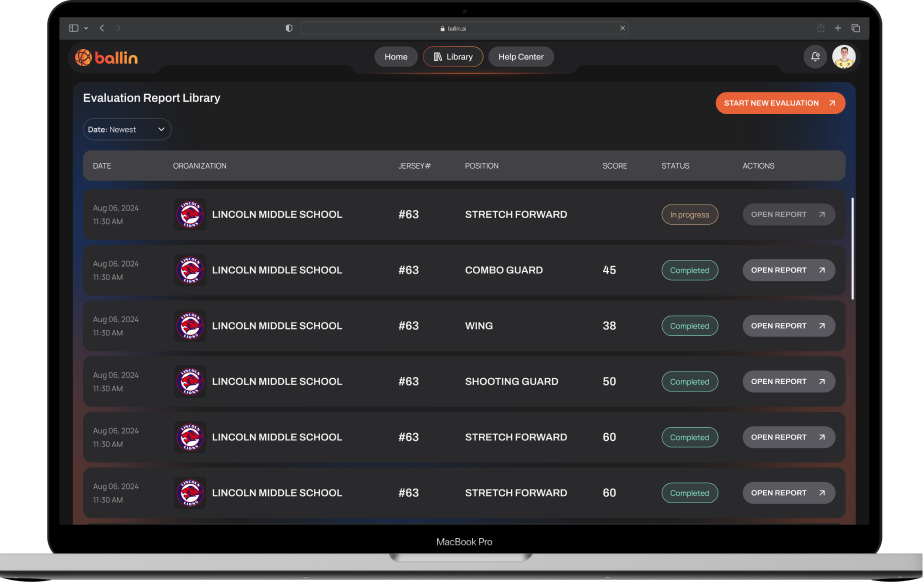Viewport: 923px width, 582px height.
Task: Open report for the Shooting Guard row
Action: click(788, 381)
